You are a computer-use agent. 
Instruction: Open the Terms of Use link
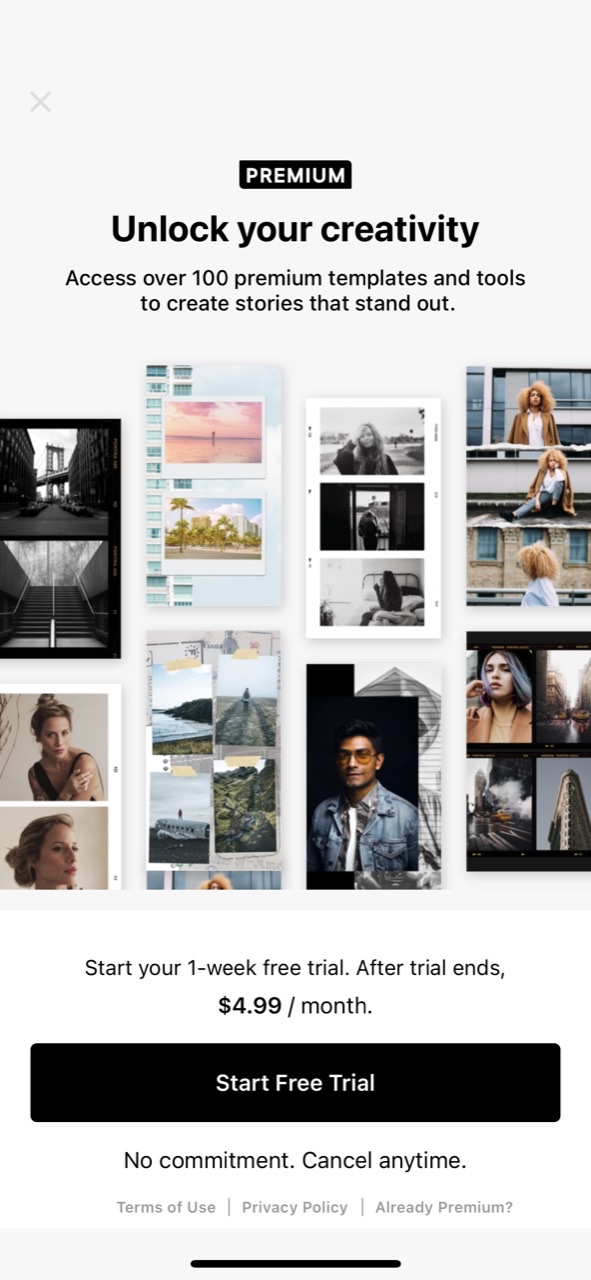(166, 1207)
